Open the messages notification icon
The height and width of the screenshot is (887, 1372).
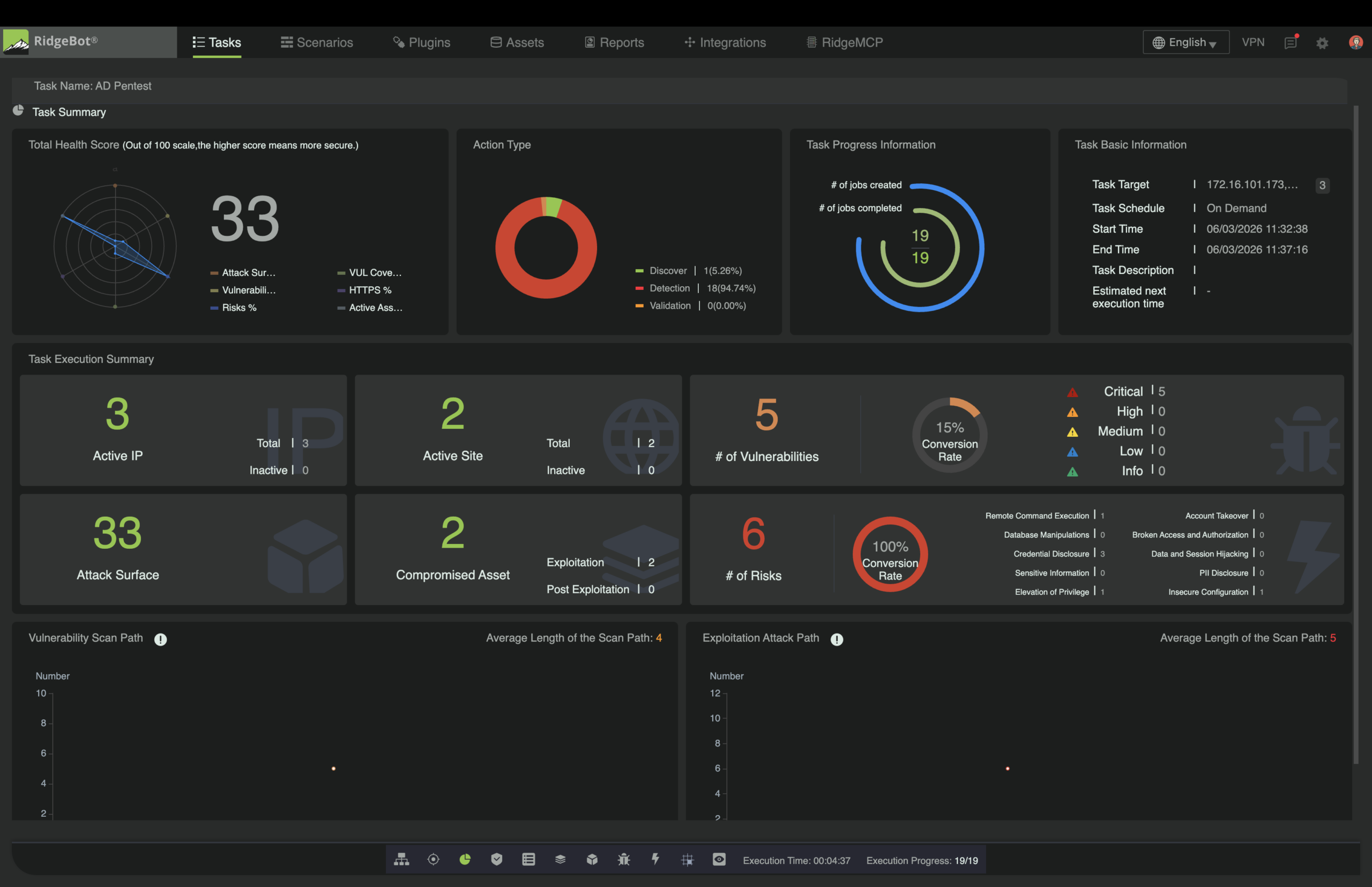tap(1290, 43)
